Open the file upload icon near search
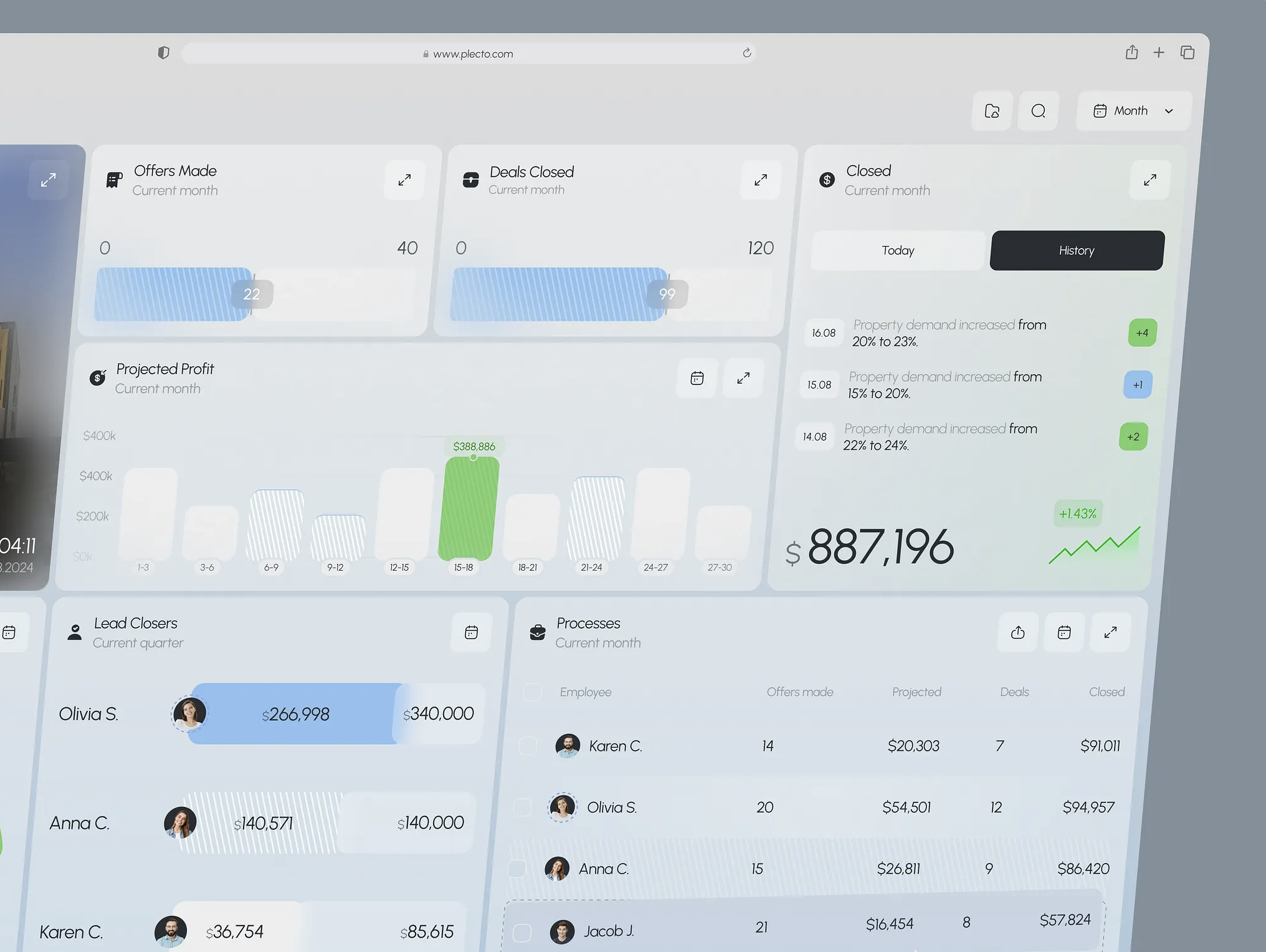The width and height of the screenshot is (1266, 952). (992, 111)
